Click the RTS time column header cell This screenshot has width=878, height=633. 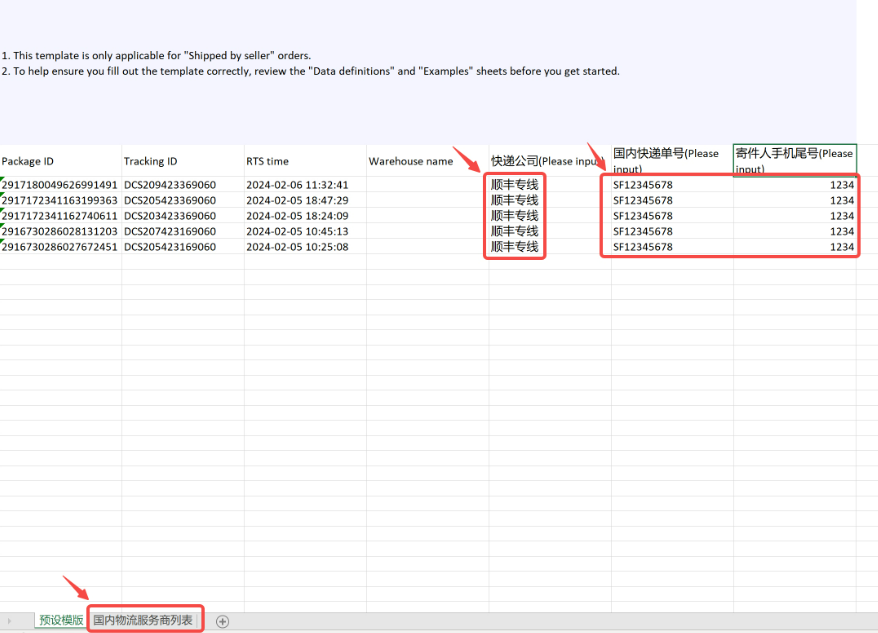pyautogui.click(x=305, y=161)
